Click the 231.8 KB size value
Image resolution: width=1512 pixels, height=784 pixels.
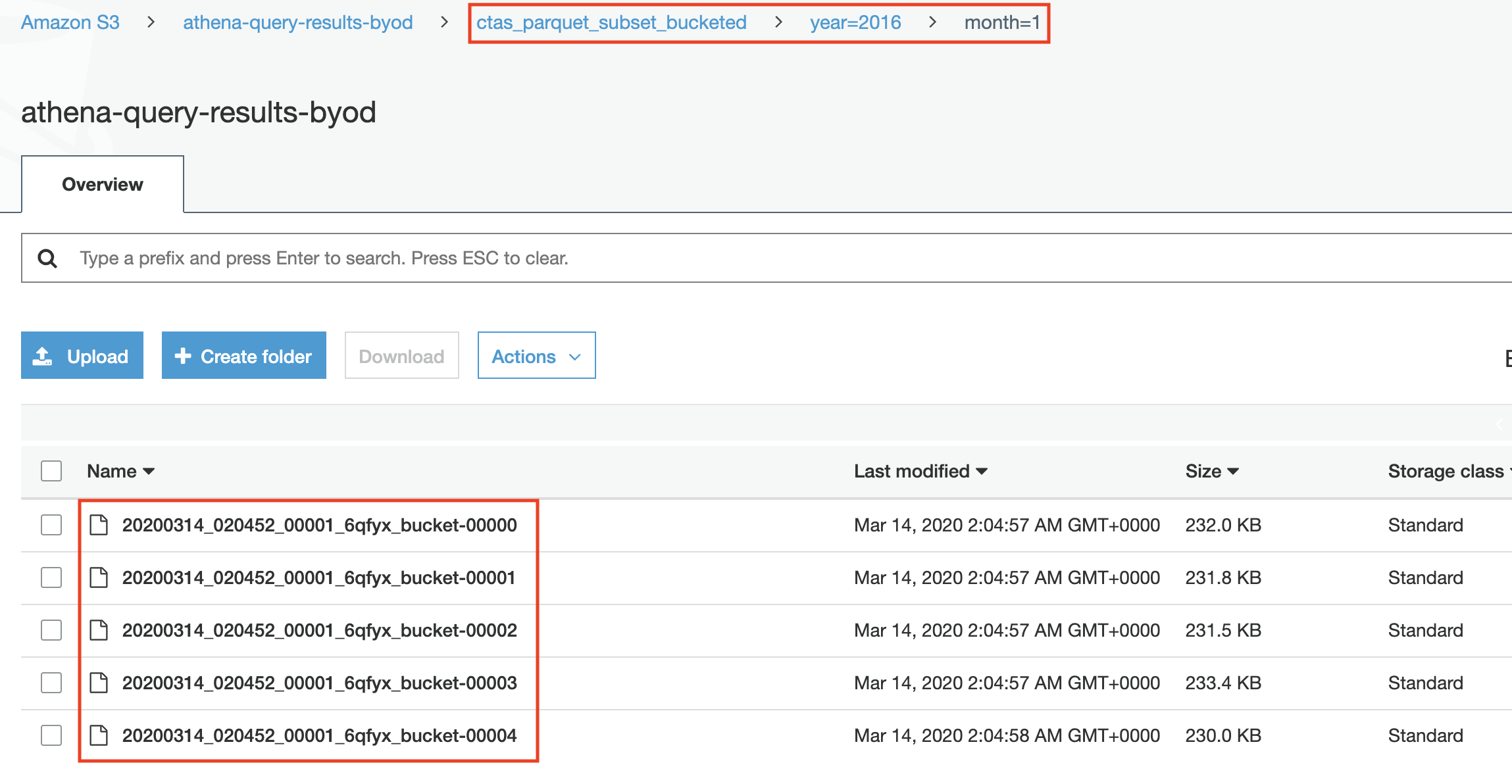(x=1223, y=577)
